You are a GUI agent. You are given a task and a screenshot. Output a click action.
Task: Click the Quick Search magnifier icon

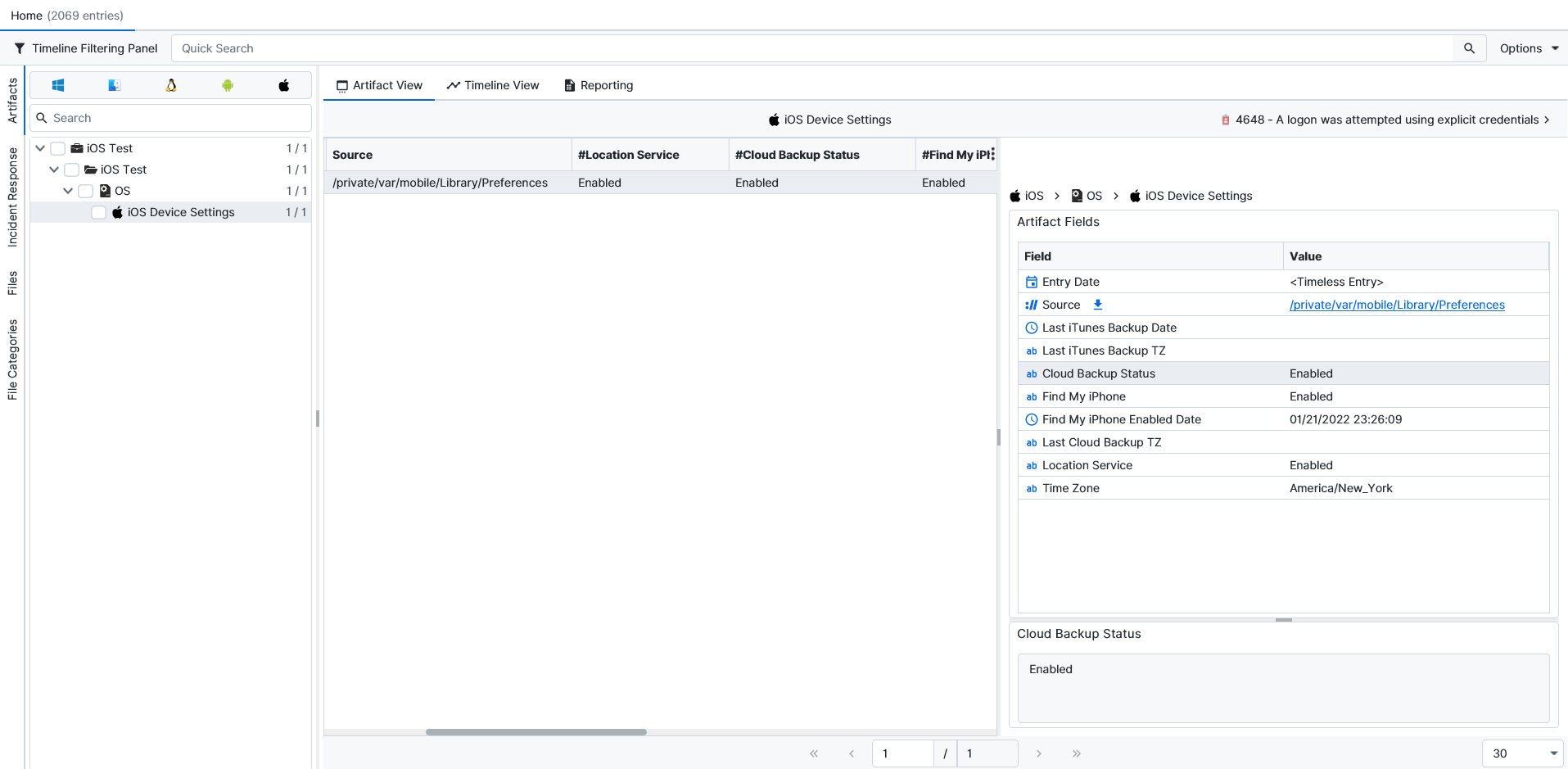tap(1469, 48)
